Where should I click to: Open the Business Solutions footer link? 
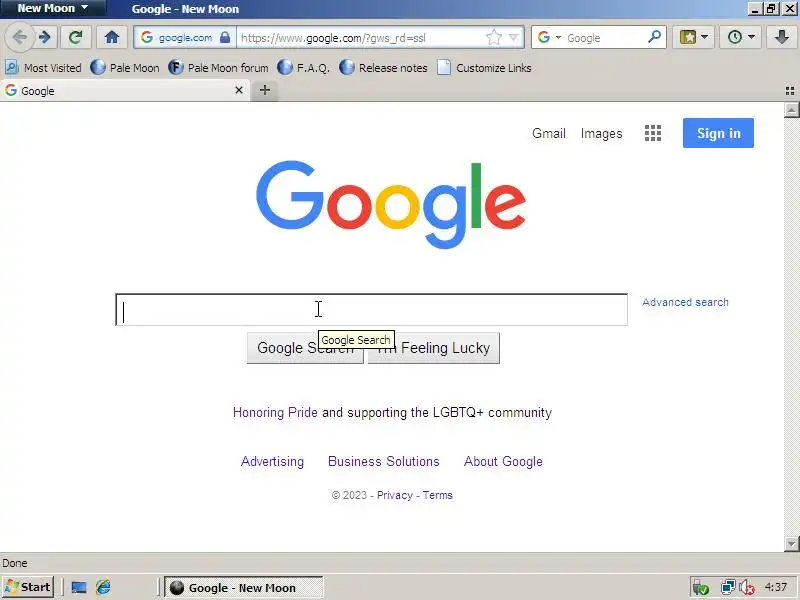(384, 461)
